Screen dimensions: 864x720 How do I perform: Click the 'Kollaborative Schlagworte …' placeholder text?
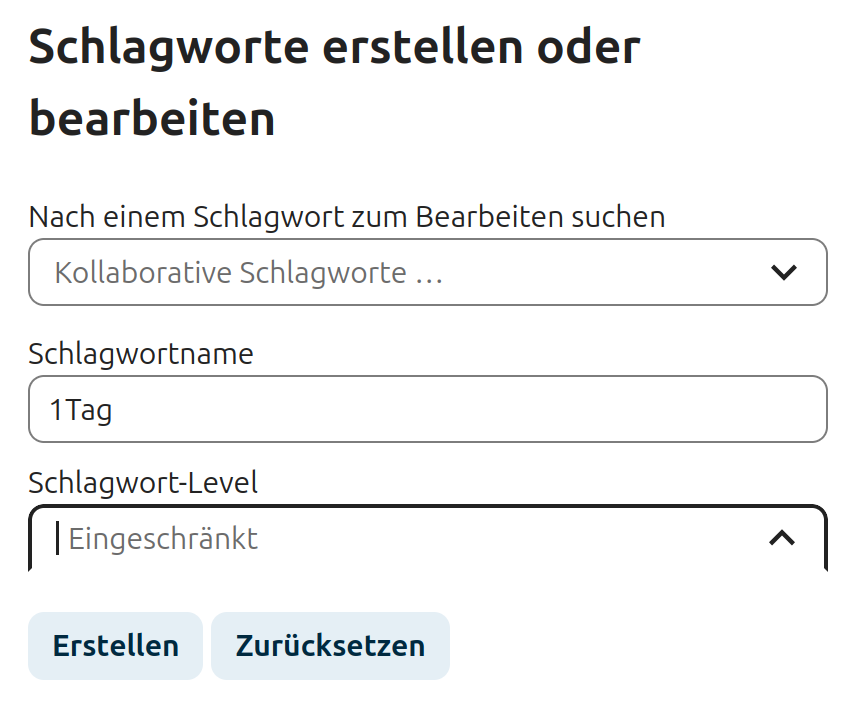249,273
